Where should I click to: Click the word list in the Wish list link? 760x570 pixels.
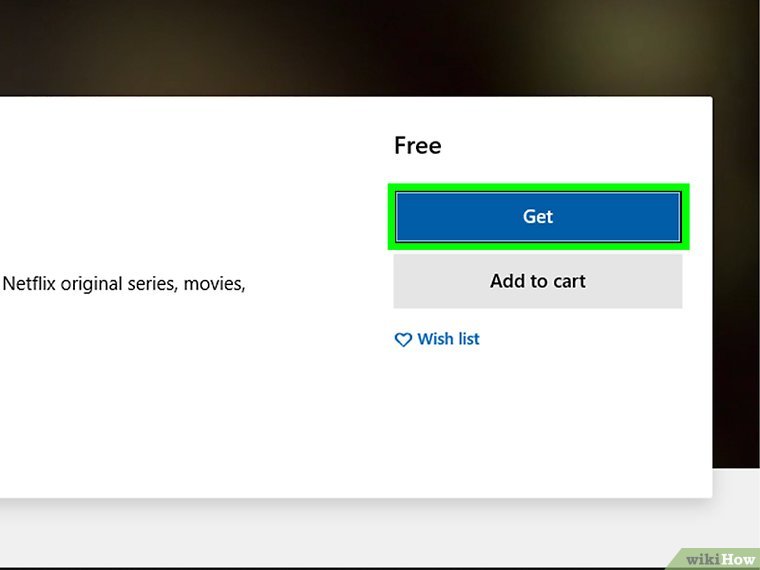point(468,339)
